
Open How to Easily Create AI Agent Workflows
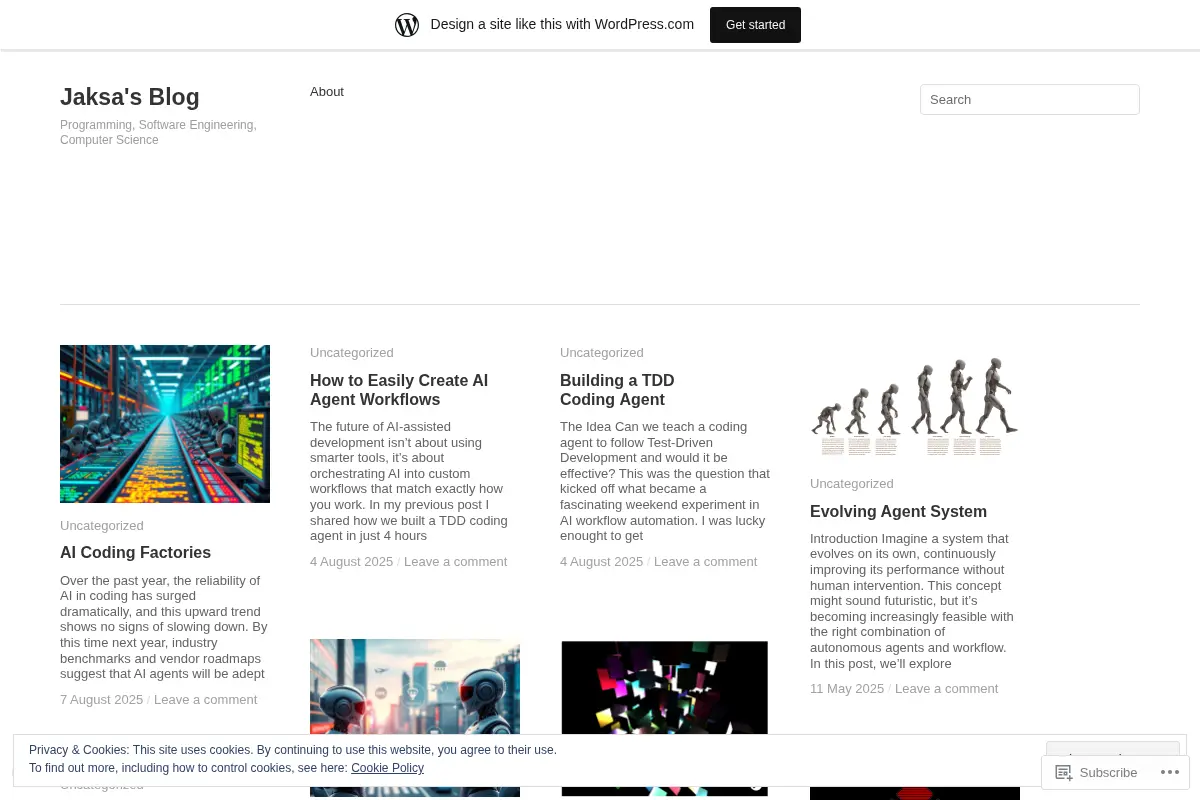point(399,390)
